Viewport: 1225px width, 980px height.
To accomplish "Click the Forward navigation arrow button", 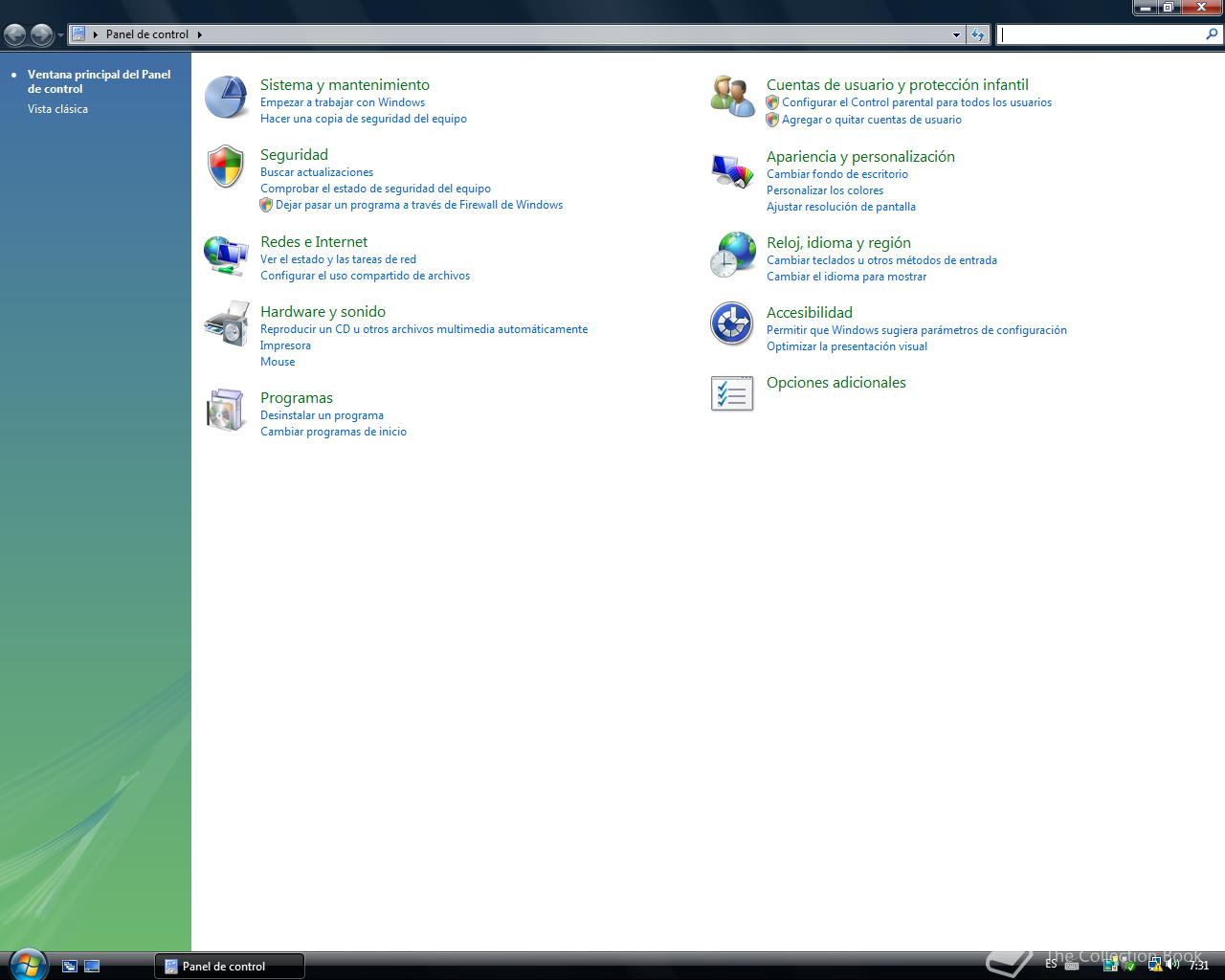I will coord(41,35).
